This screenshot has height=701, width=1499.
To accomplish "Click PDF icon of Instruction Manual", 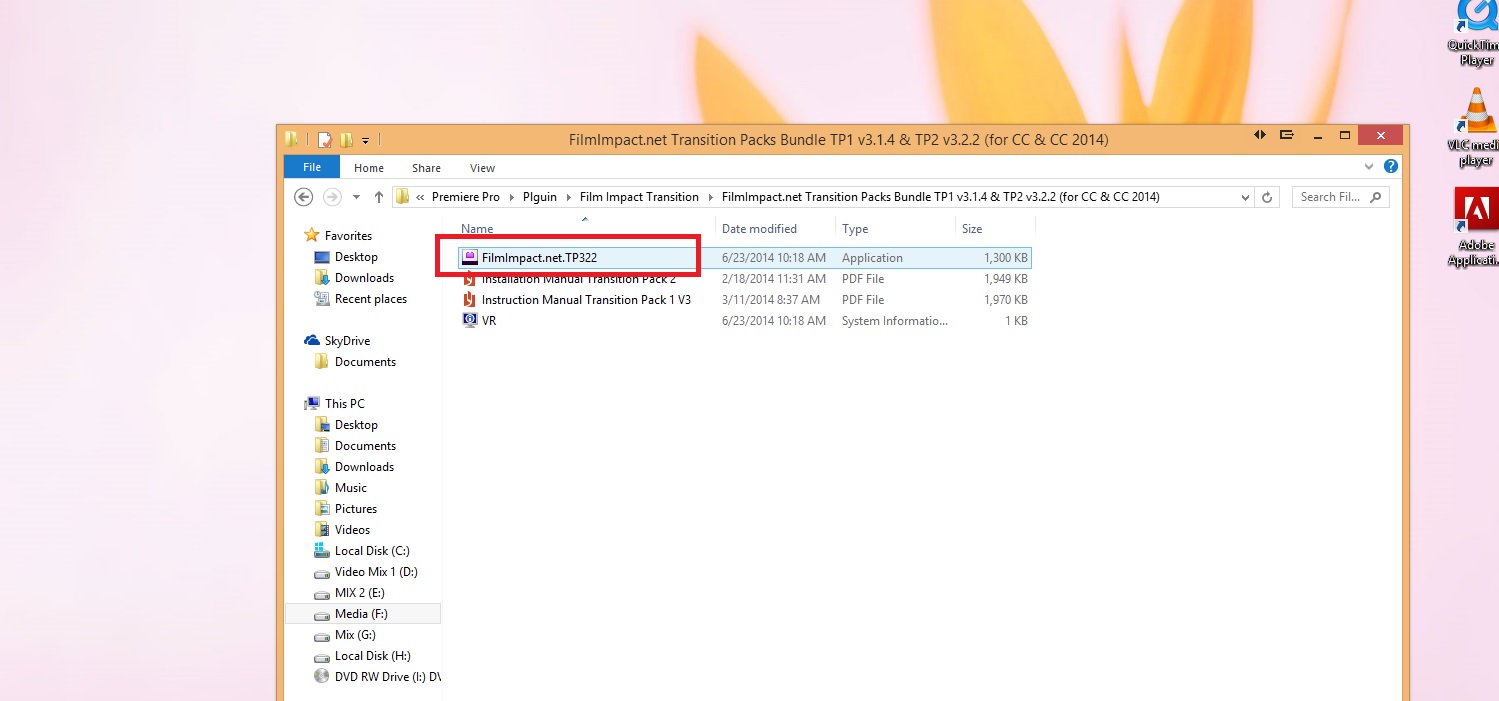I will 470,300.
